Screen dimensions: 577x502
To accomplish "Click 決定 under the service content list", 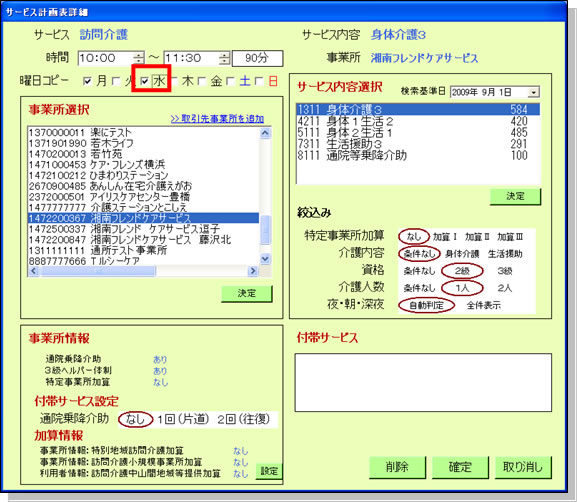I will [x=515, y=196].
